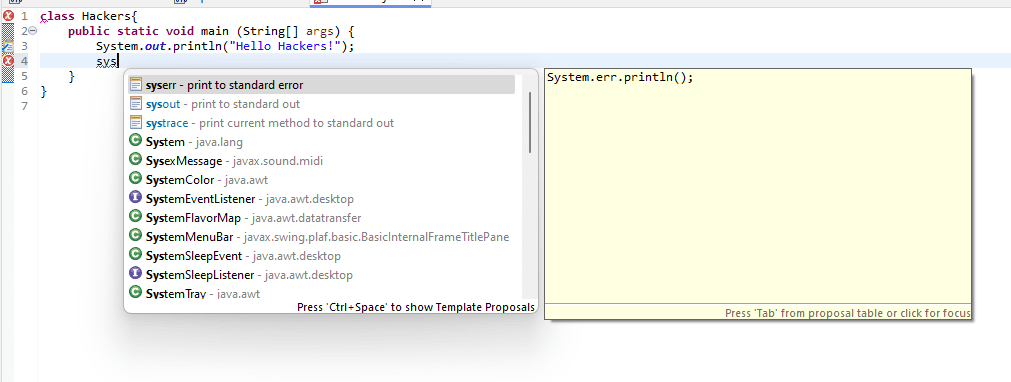Click the SysexMessage class icon

pyautogui.click(x=135, y=160)
